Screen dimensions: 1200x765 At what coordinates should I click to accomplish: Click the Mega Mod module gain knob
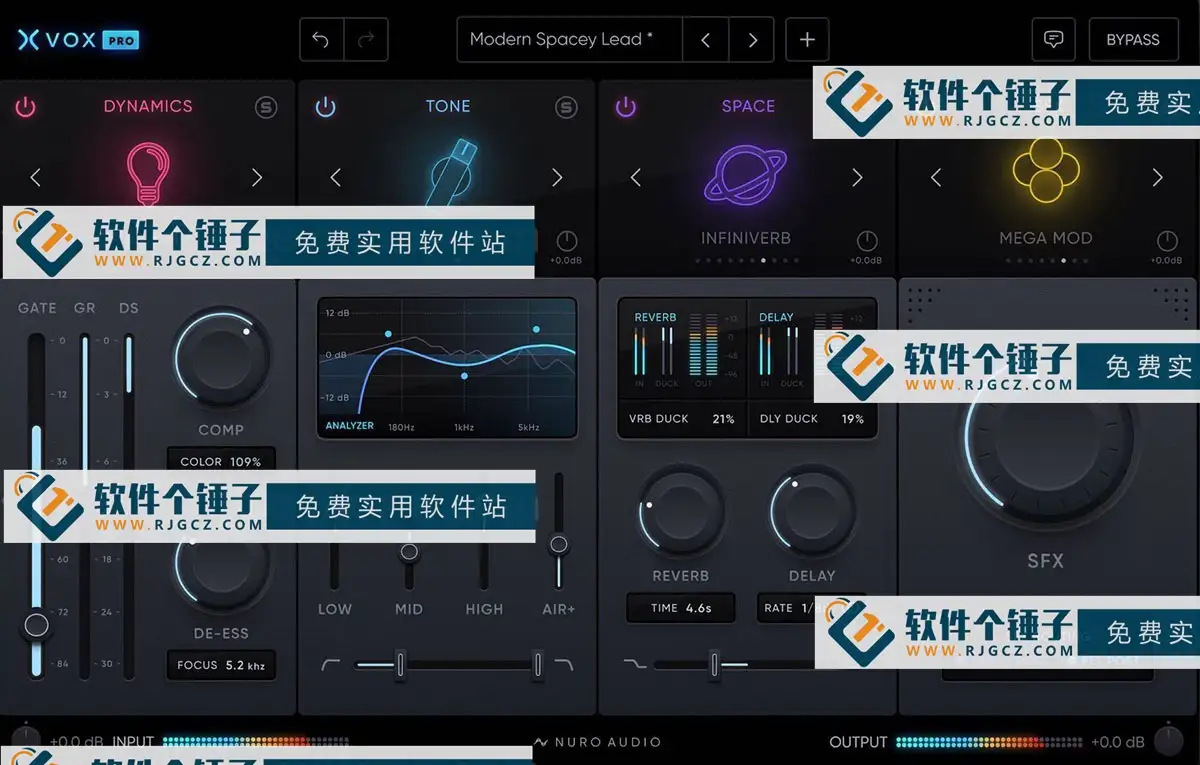tap(1167, 241)
